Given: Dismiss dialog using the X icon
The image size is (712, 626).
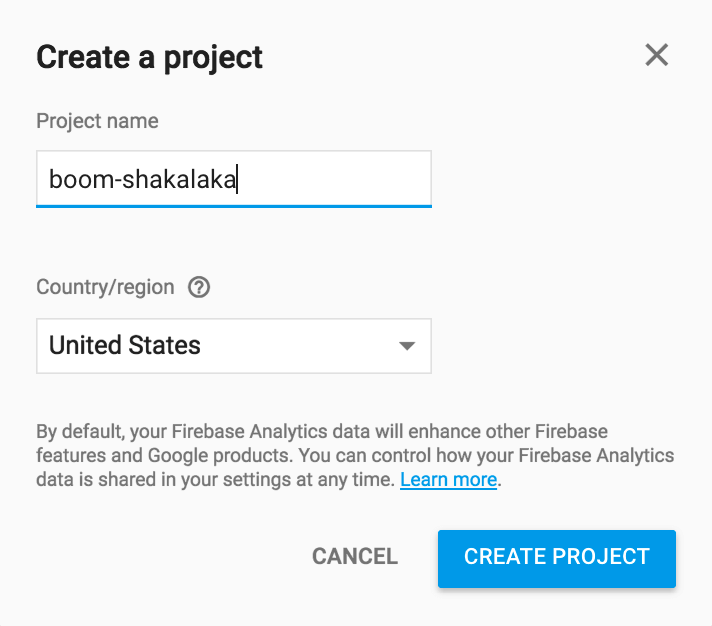Looking at the screenshot, I should point(657,55).
